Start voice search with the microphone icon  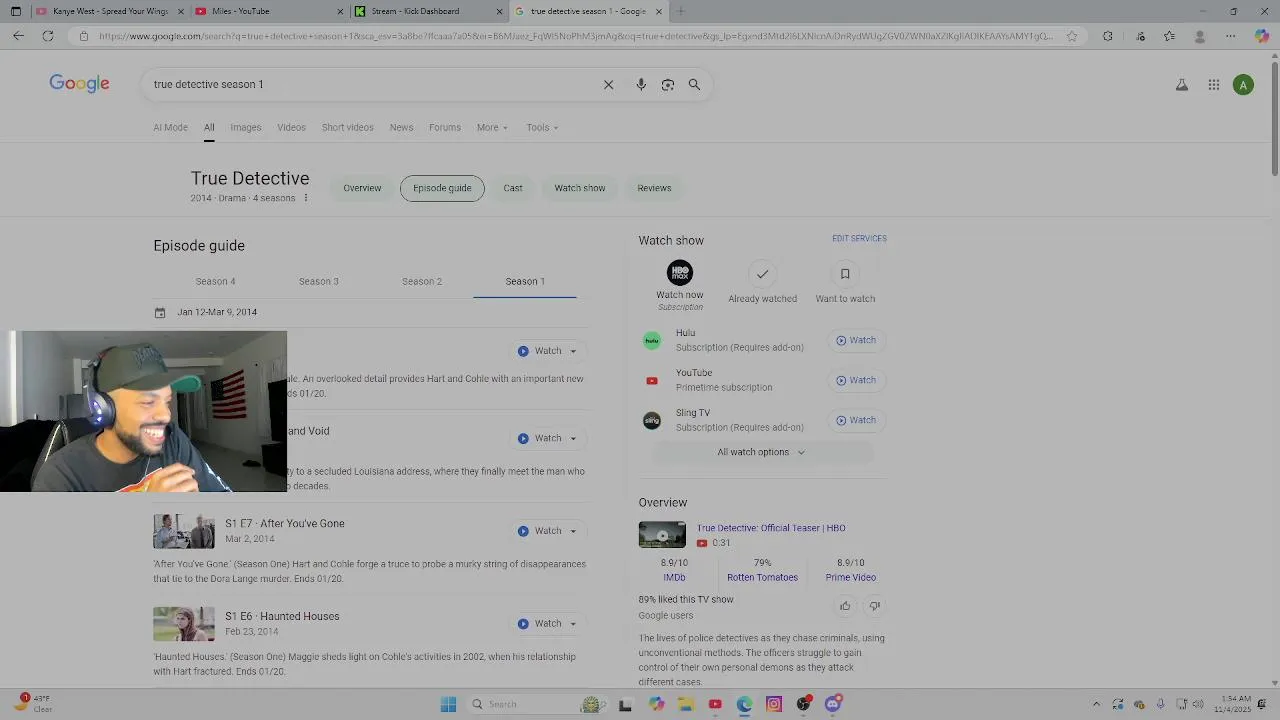[641, 85]
